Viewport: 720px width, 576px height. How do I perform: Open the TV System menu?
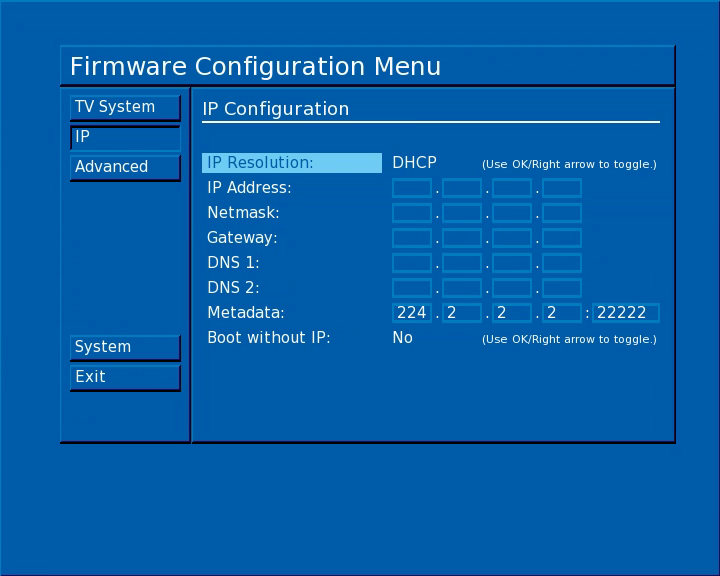[125, 108]
